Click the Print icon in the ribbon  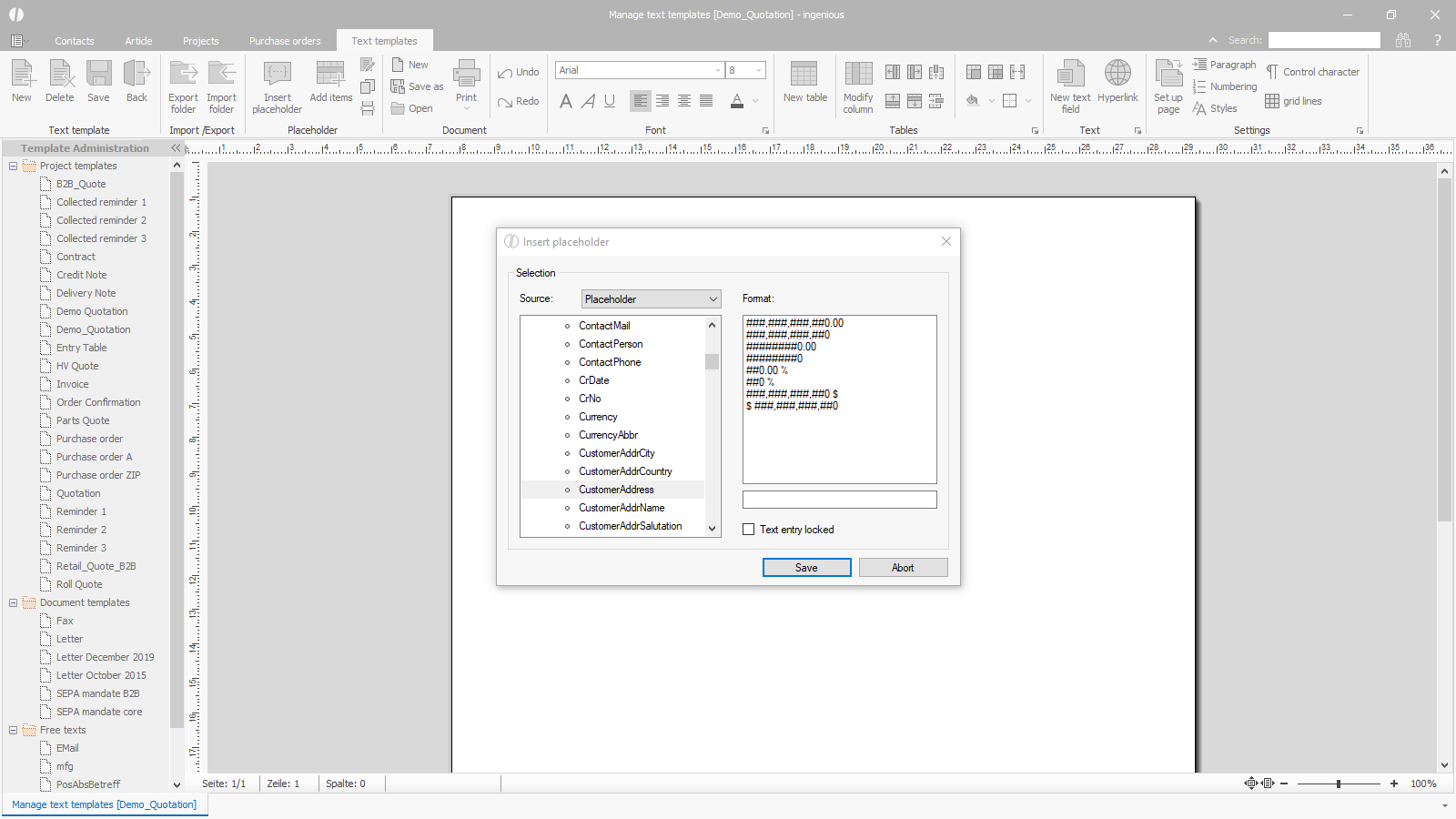point(466,76)
